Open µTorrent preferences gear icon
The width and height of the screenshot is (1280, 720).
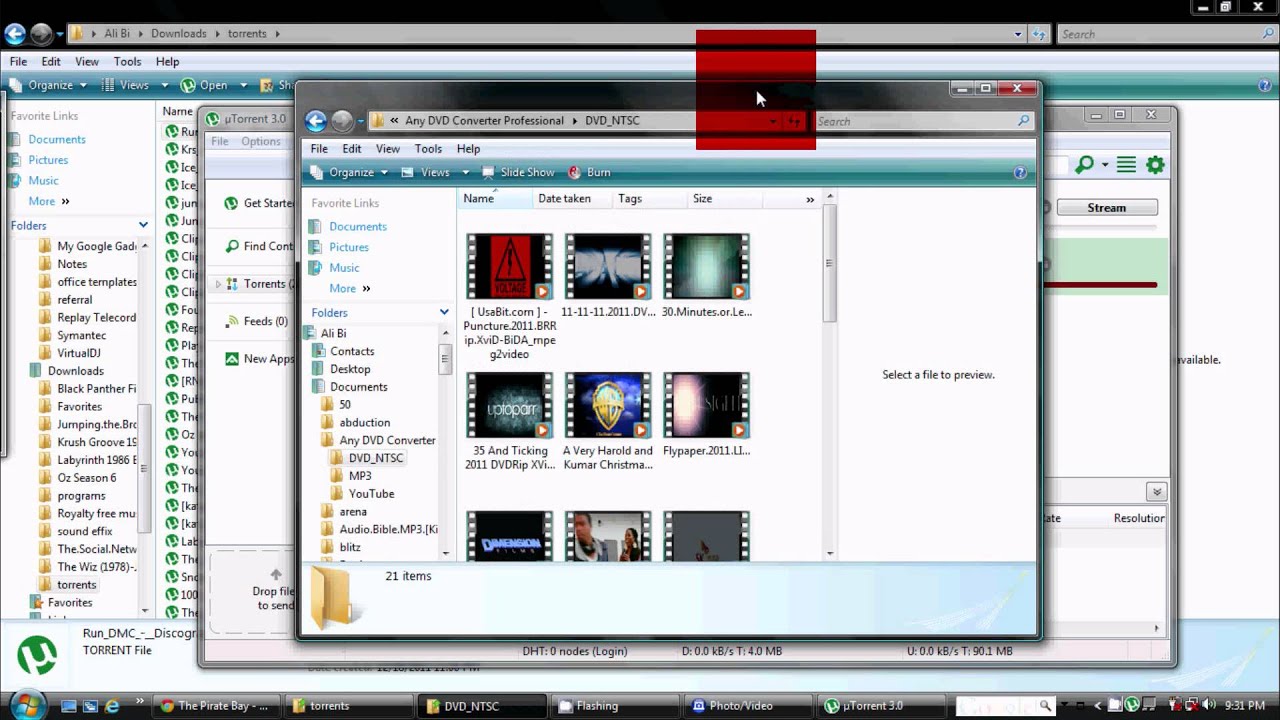click(x=1155, y=165)
